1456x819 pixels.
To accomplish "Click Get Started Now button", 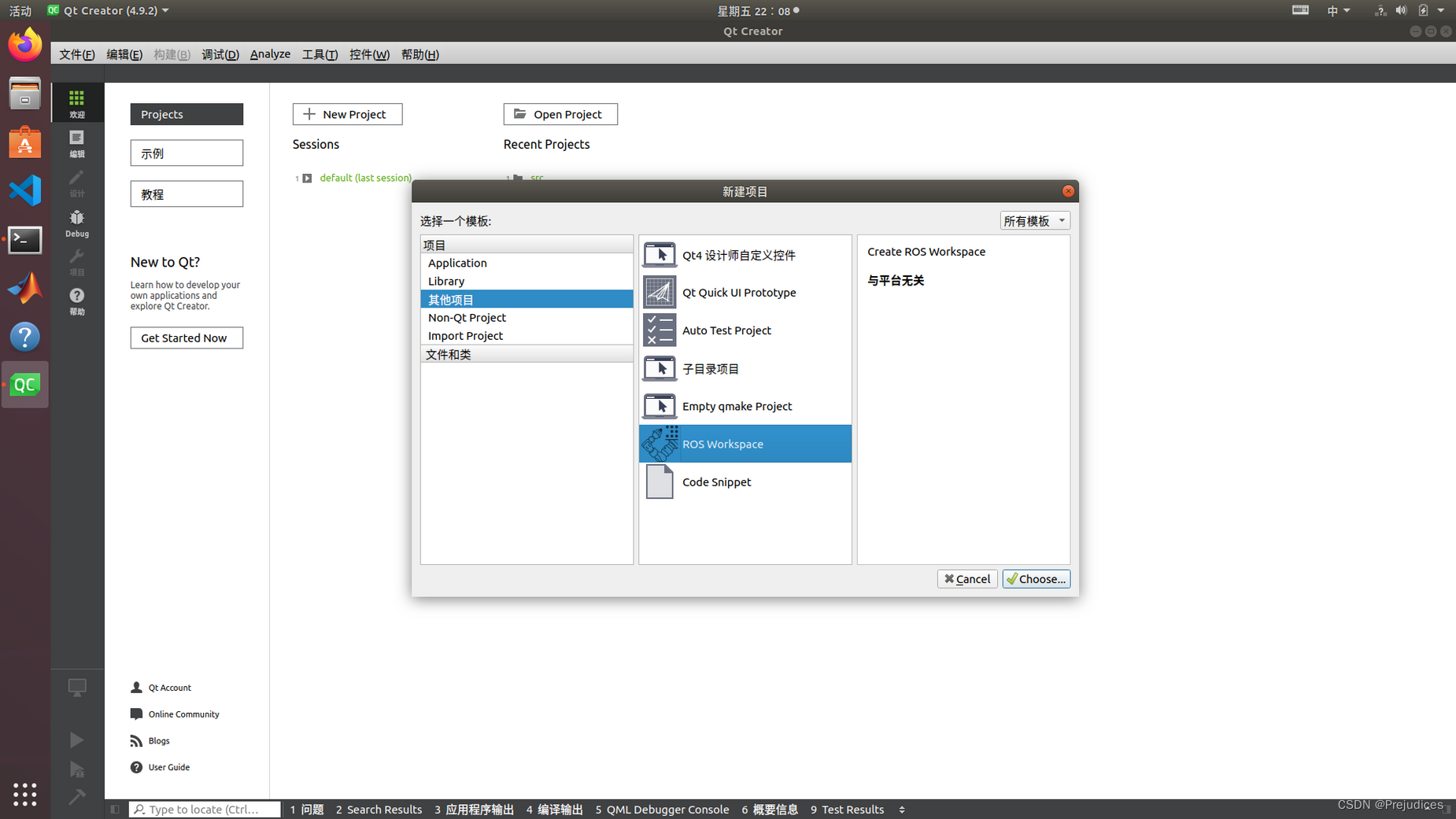I will pos(187,338).
